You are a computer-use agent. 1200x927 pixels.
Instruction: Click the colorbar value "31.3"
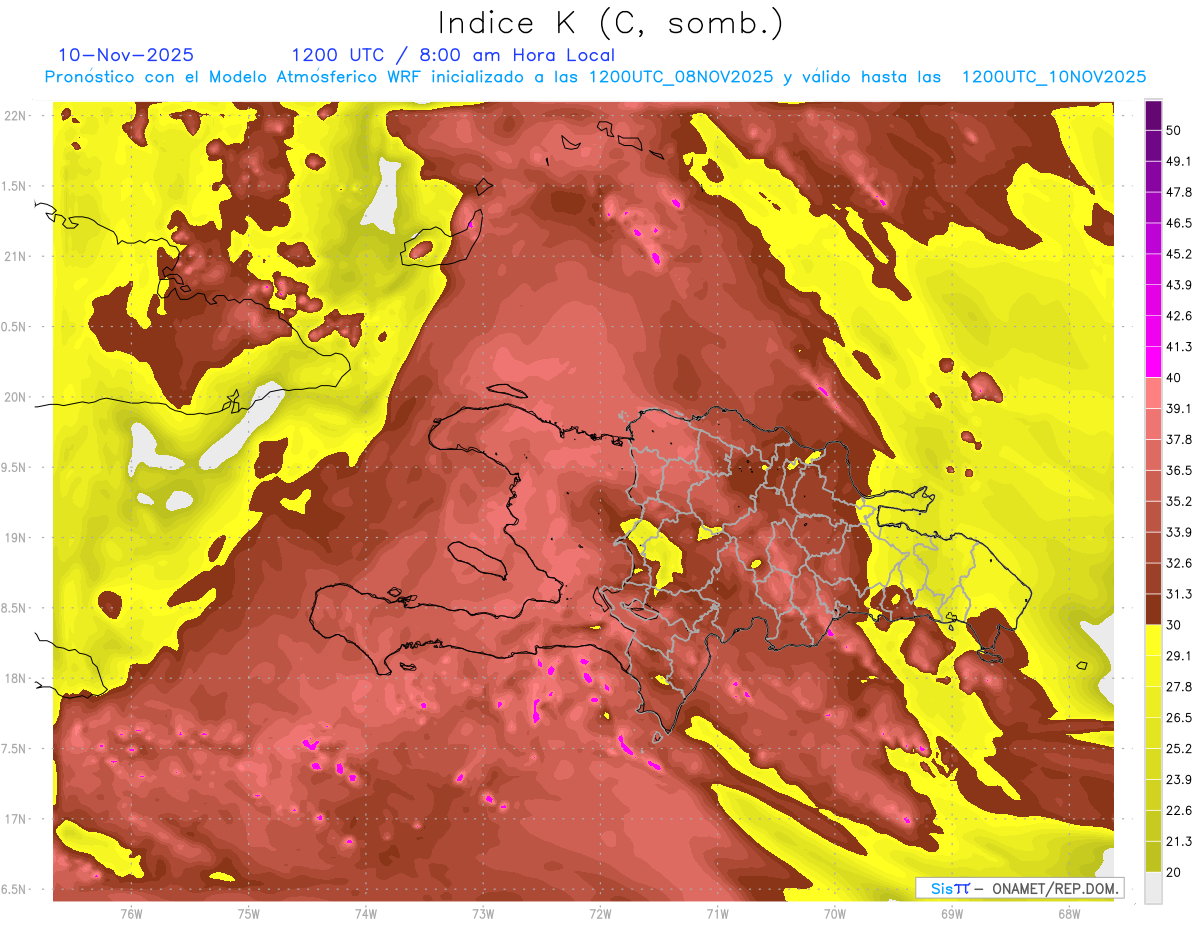[x=1178, y=594]
